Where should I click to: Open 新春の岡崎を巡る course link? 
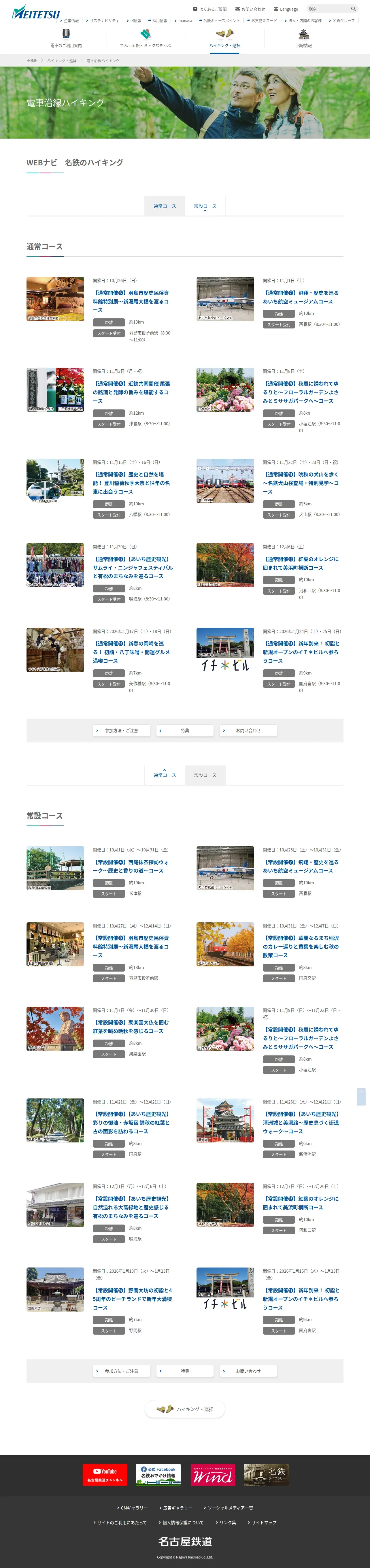coord(131,652)
